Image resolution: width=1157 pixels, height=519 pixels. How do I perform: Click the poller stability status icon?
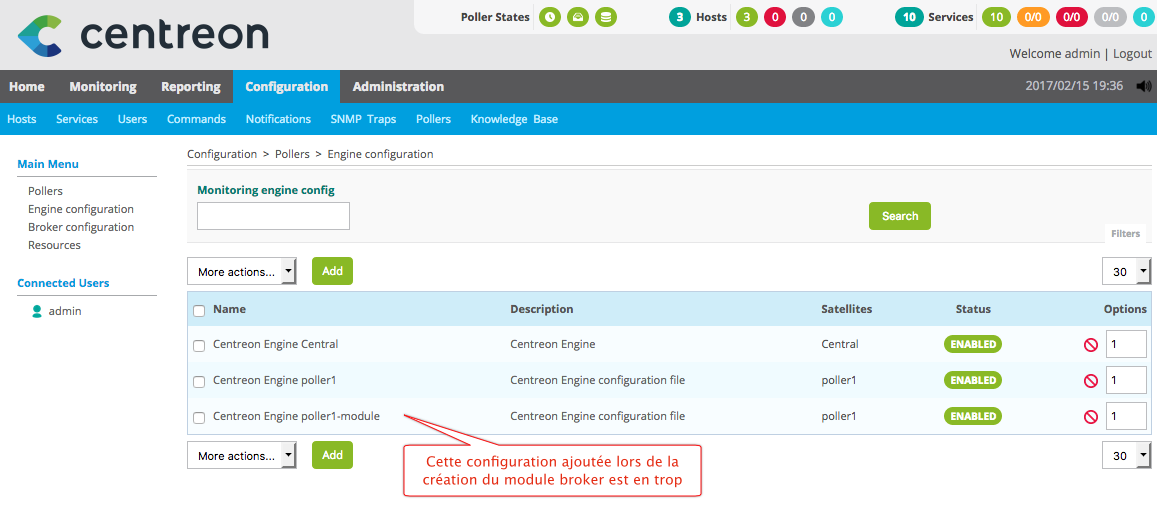[x=578, y=17]
